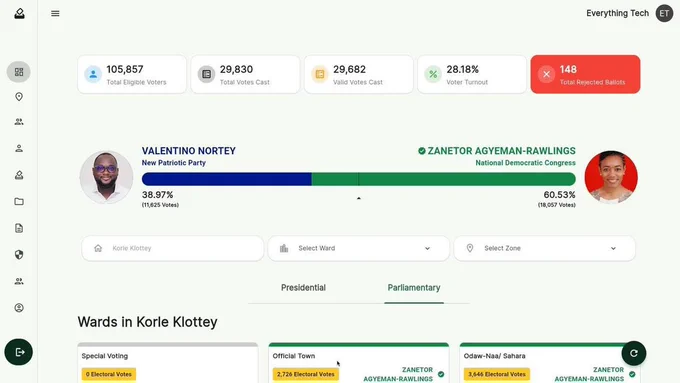Click the rejected ballots X icon

[546, 75]
